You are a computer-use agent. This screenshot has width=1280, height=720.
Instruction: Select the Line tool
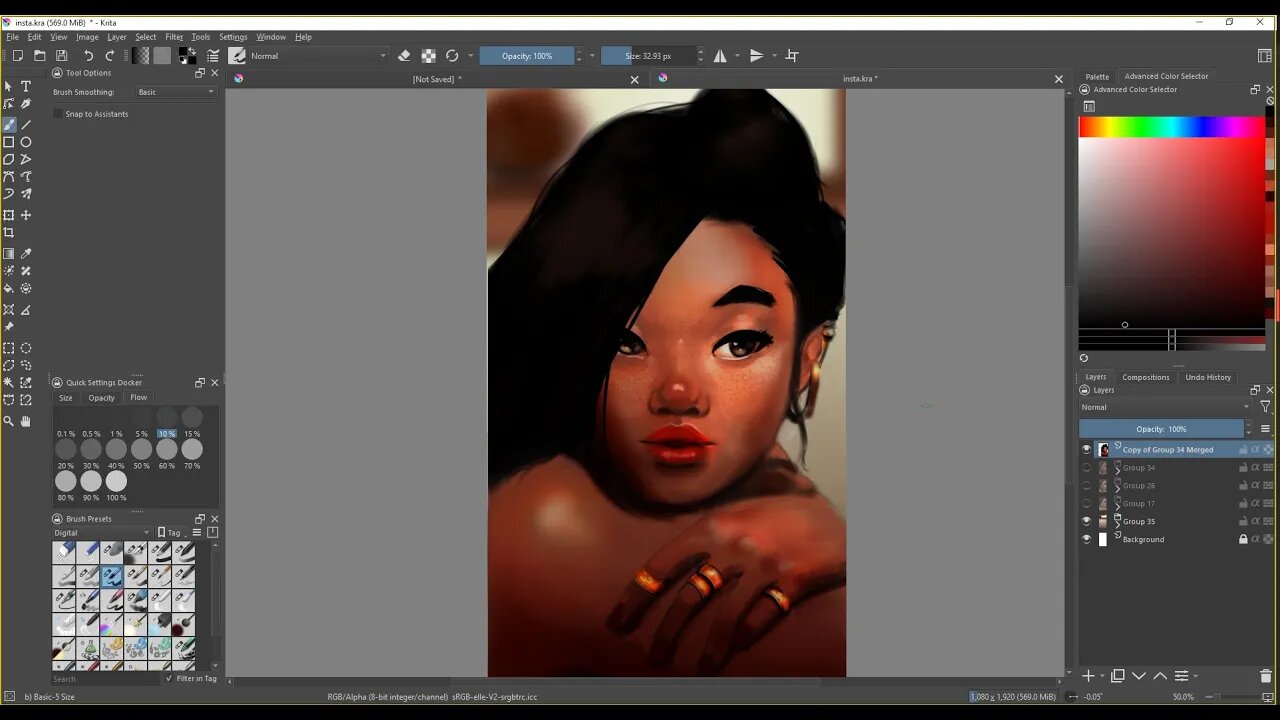pyautogui.click(x=26, y=125)
